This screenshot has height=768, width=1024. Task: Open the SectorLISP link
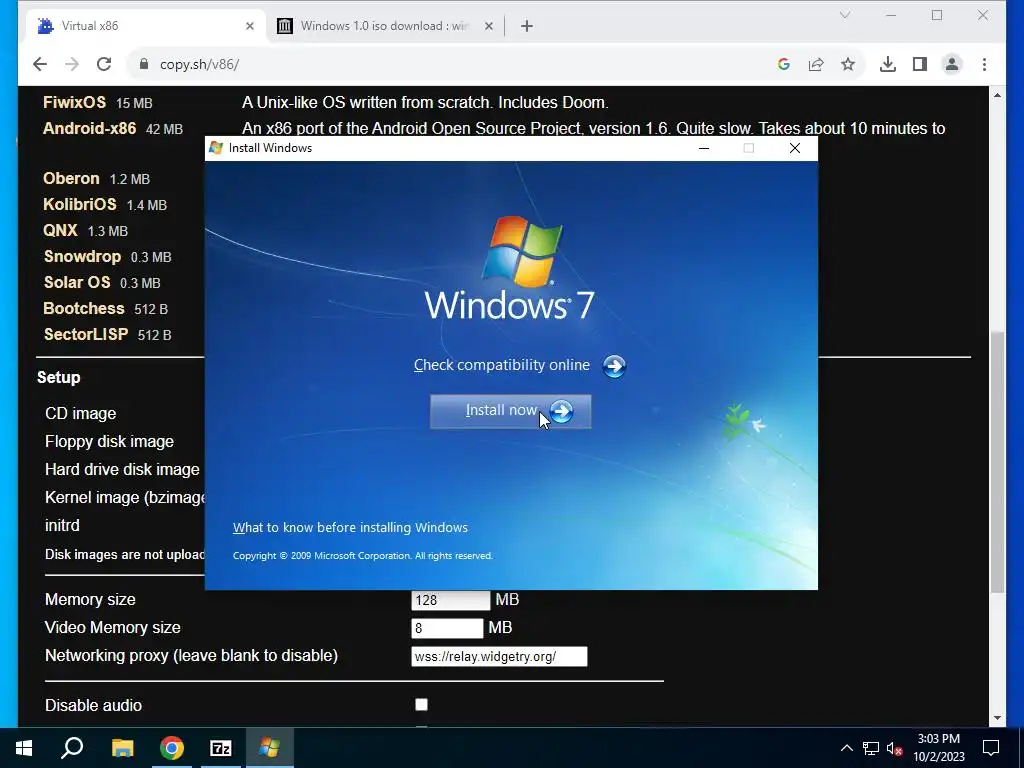pyautogui.click(x=86, y=334)
